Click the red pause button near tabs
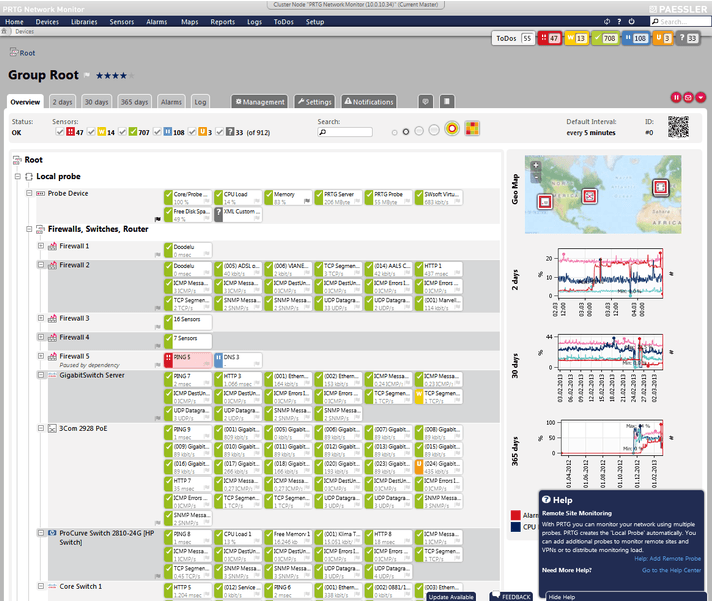The image size is (713, 604). coord(676,97)
